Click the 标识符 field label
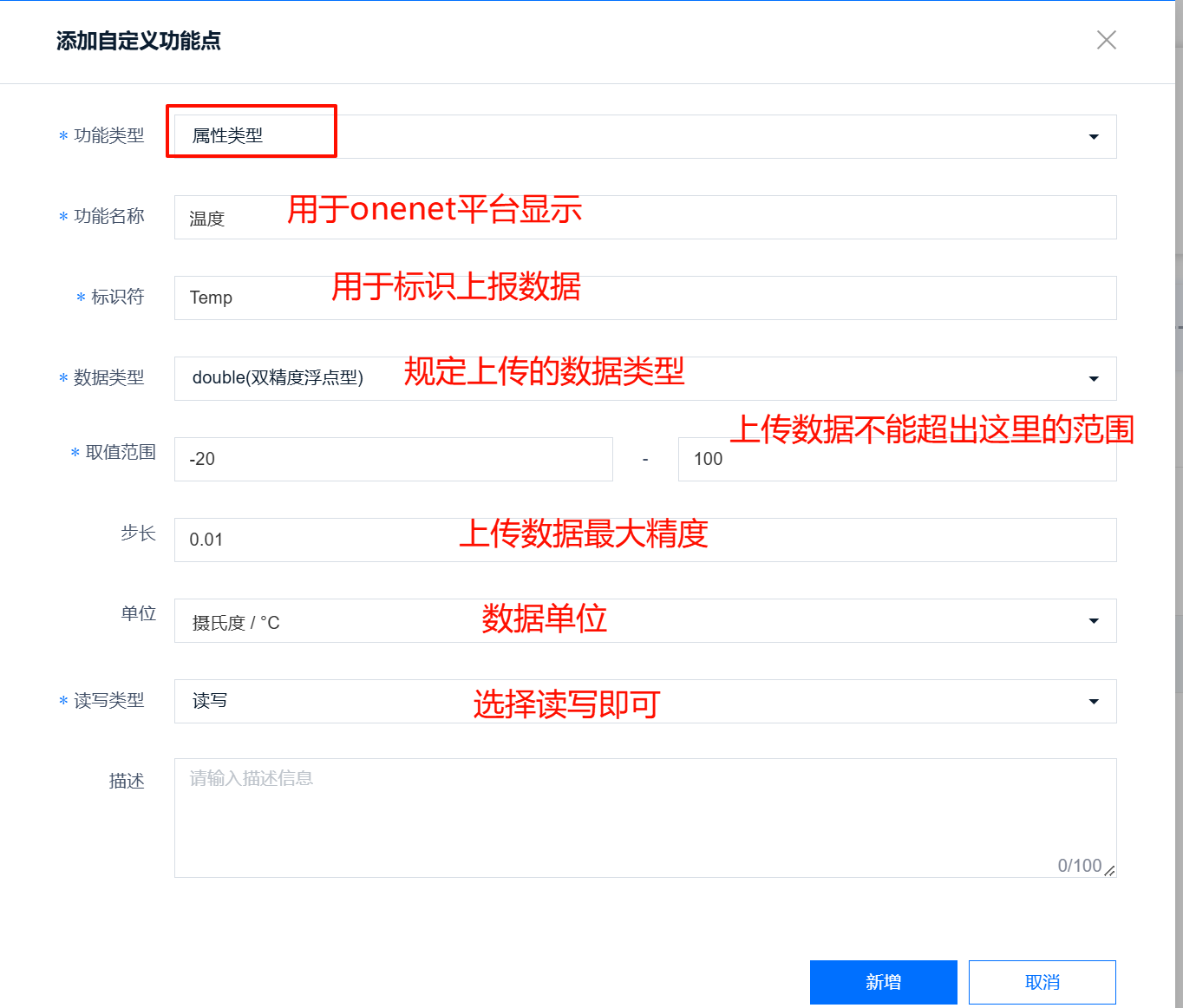 point(117,297)
